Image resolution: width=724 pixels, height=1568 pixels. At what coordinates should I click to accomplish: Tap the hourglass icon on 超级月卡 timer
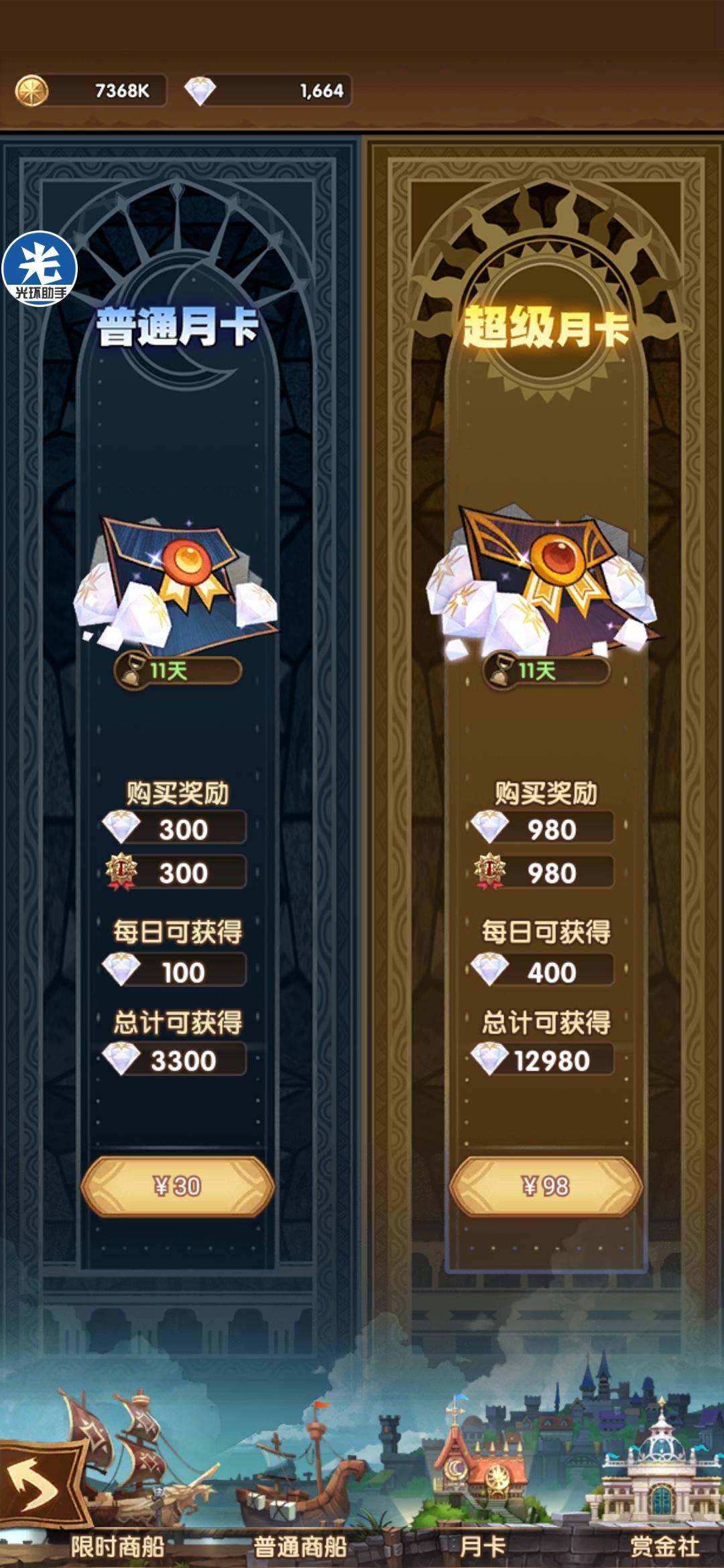[501, 671]
